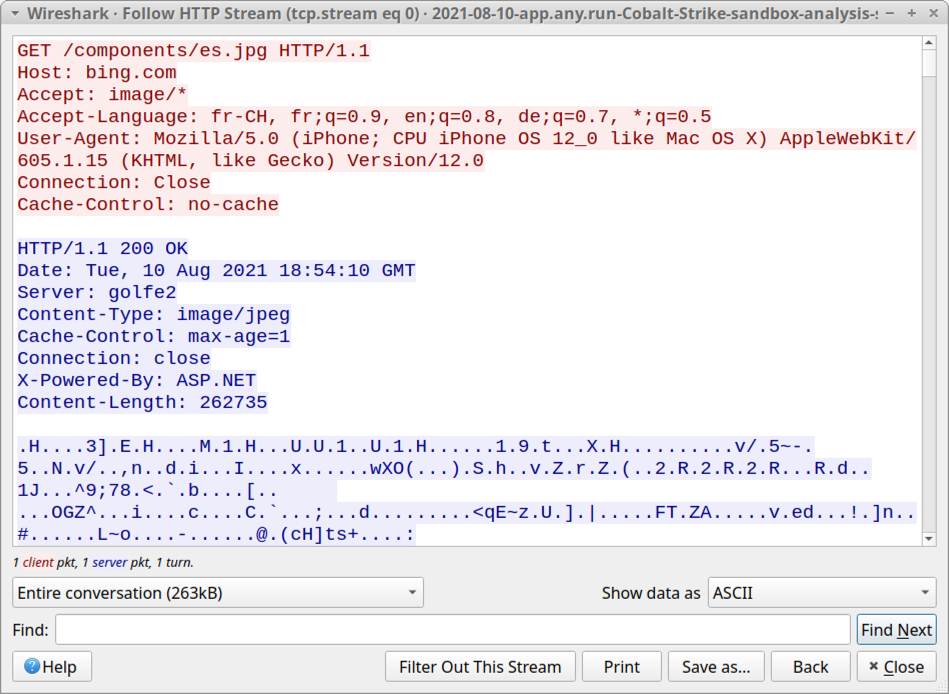Viewport: 949px width, 694px height.
Task: Click the Accept-Language header line
Action: (x=364, y=116)
